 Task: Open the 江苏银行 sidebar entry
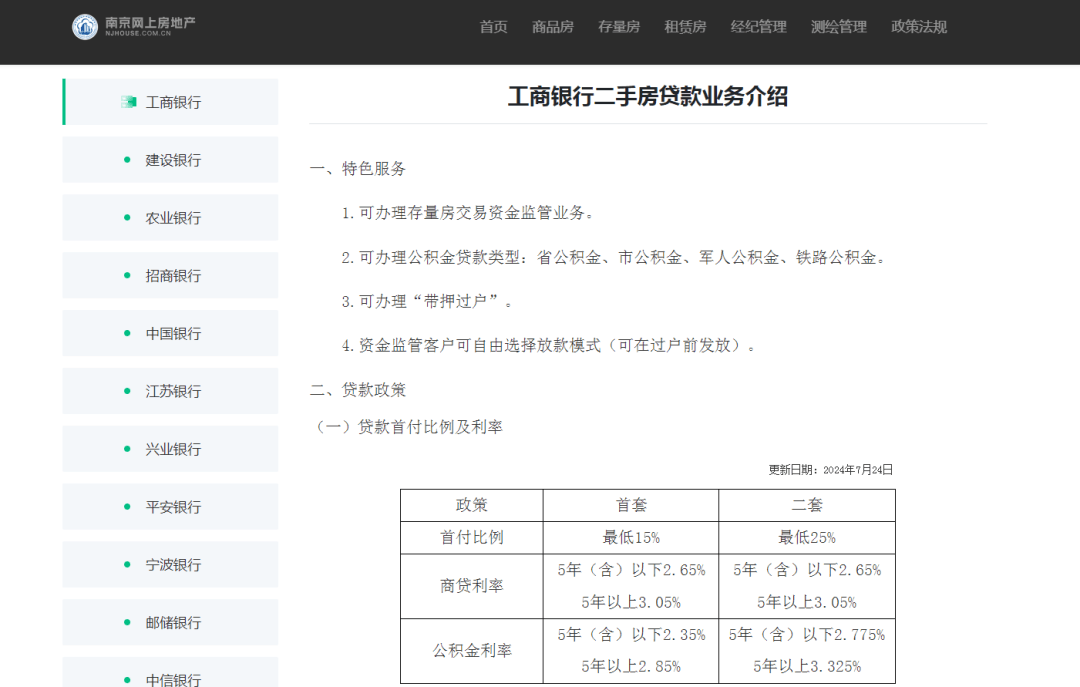(x=172, y=391)
